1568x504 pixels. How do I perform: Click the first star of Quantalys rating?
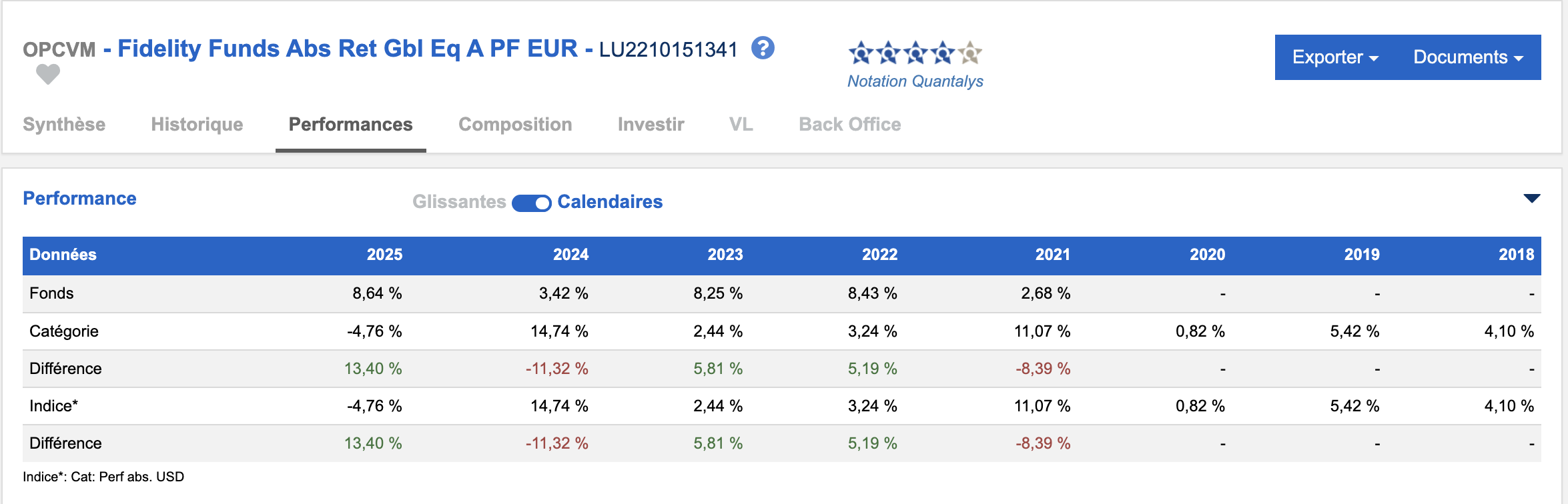[x=861, y=52]
